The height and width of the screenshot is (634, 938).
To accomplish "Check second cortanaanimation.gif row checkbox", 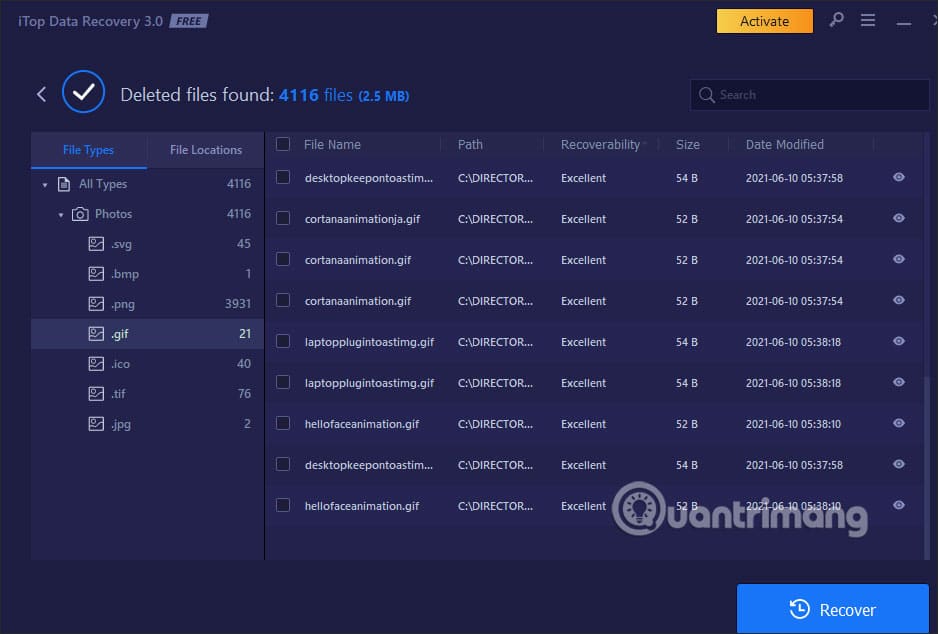I will click(x=283, y=300).
